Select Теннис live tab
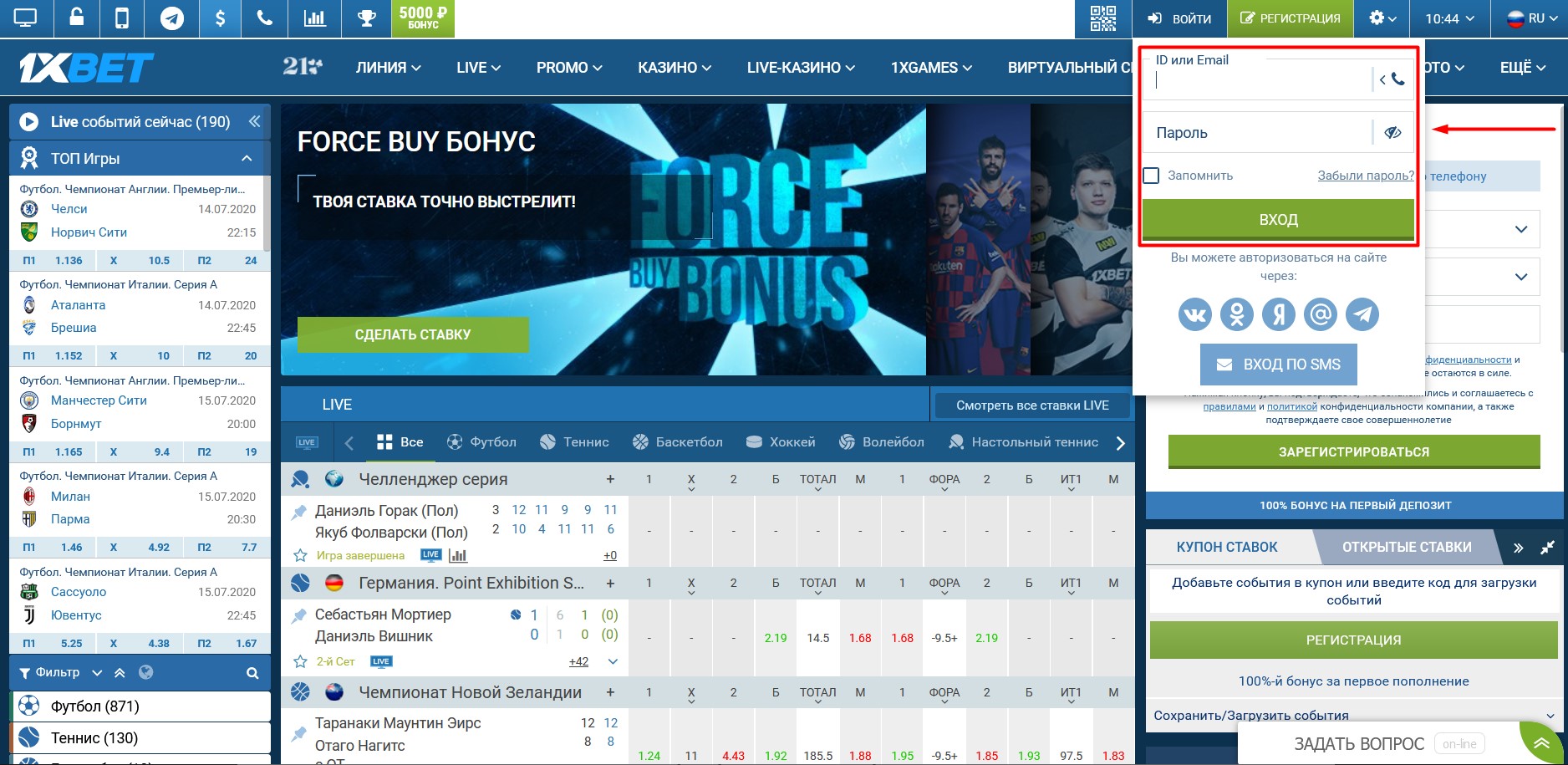The width and height of the screenshot is (1568, 765). pyautogui.click(x=574, y=442)
